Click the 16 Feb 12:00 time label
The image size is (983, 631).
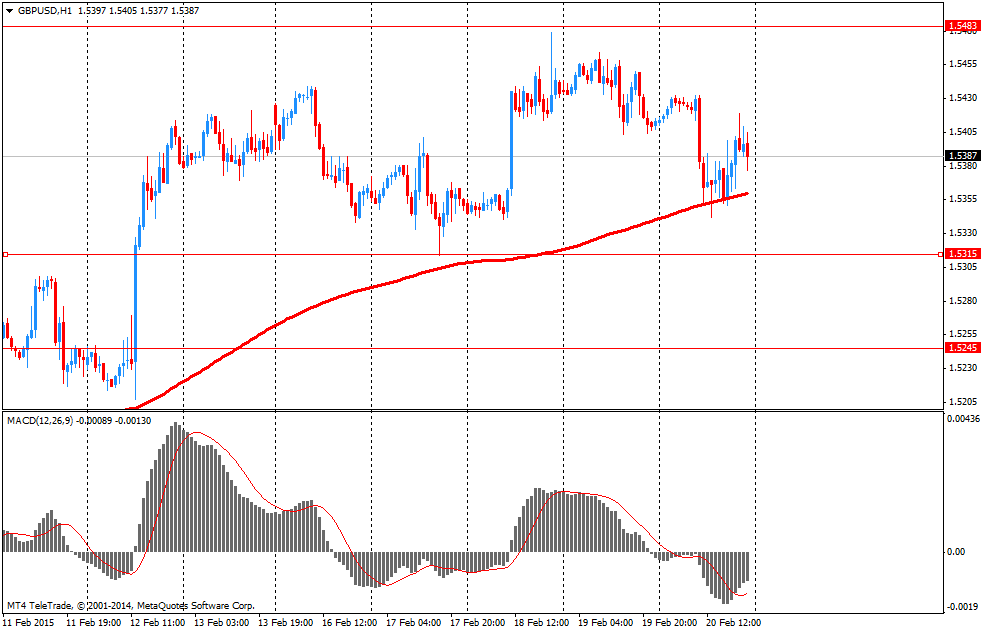click(x=349, y=622)
